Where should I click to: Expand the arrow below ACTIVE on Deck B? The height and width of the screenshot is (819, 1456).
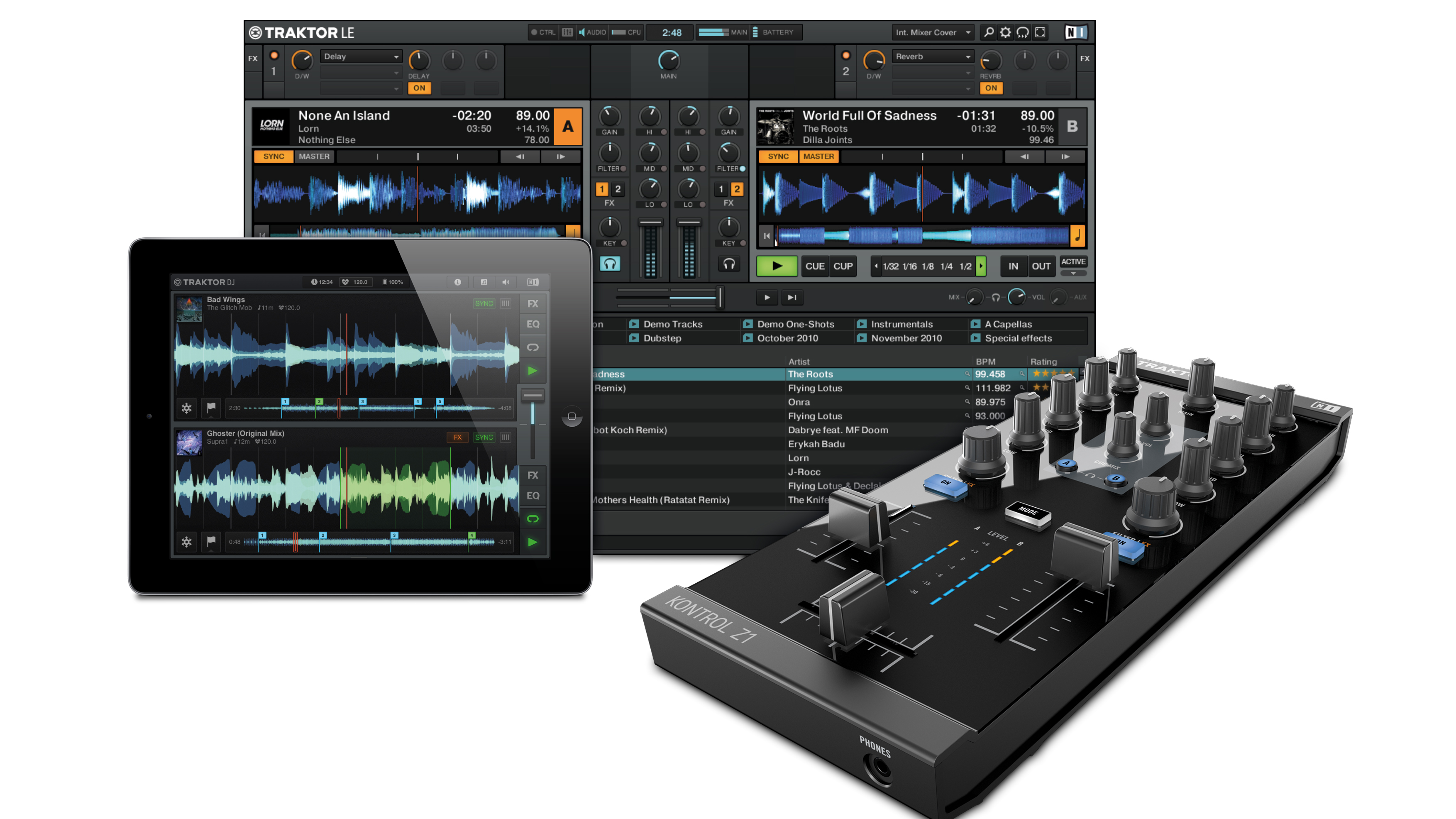(1073, 274)
